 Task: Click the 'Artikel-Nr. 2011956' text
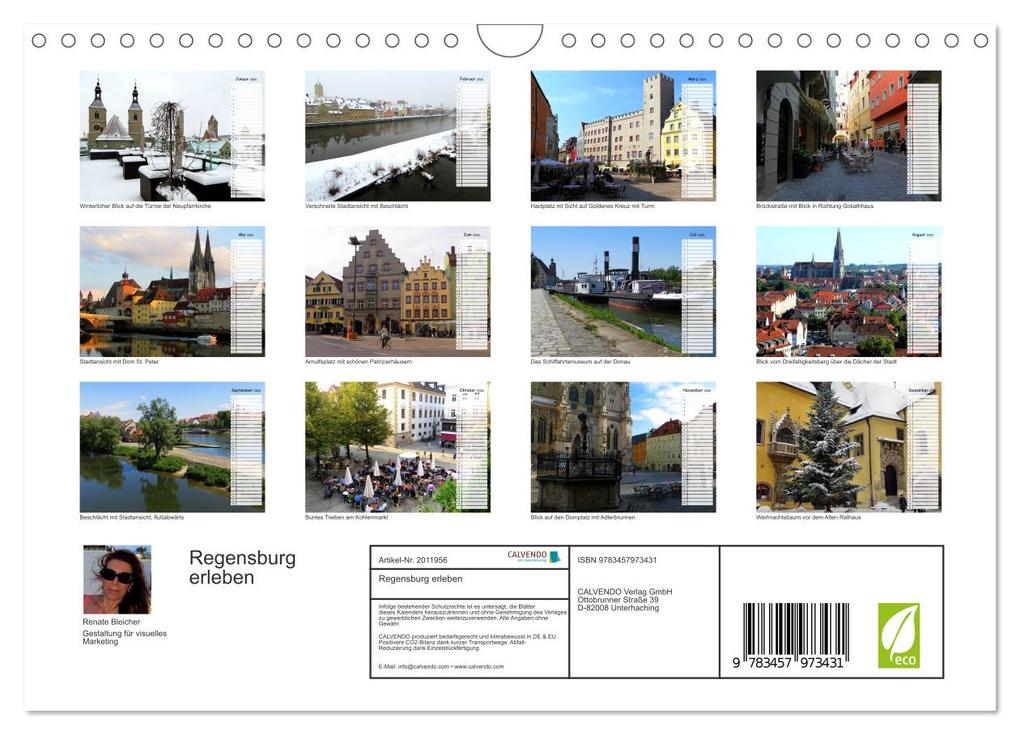413,560
